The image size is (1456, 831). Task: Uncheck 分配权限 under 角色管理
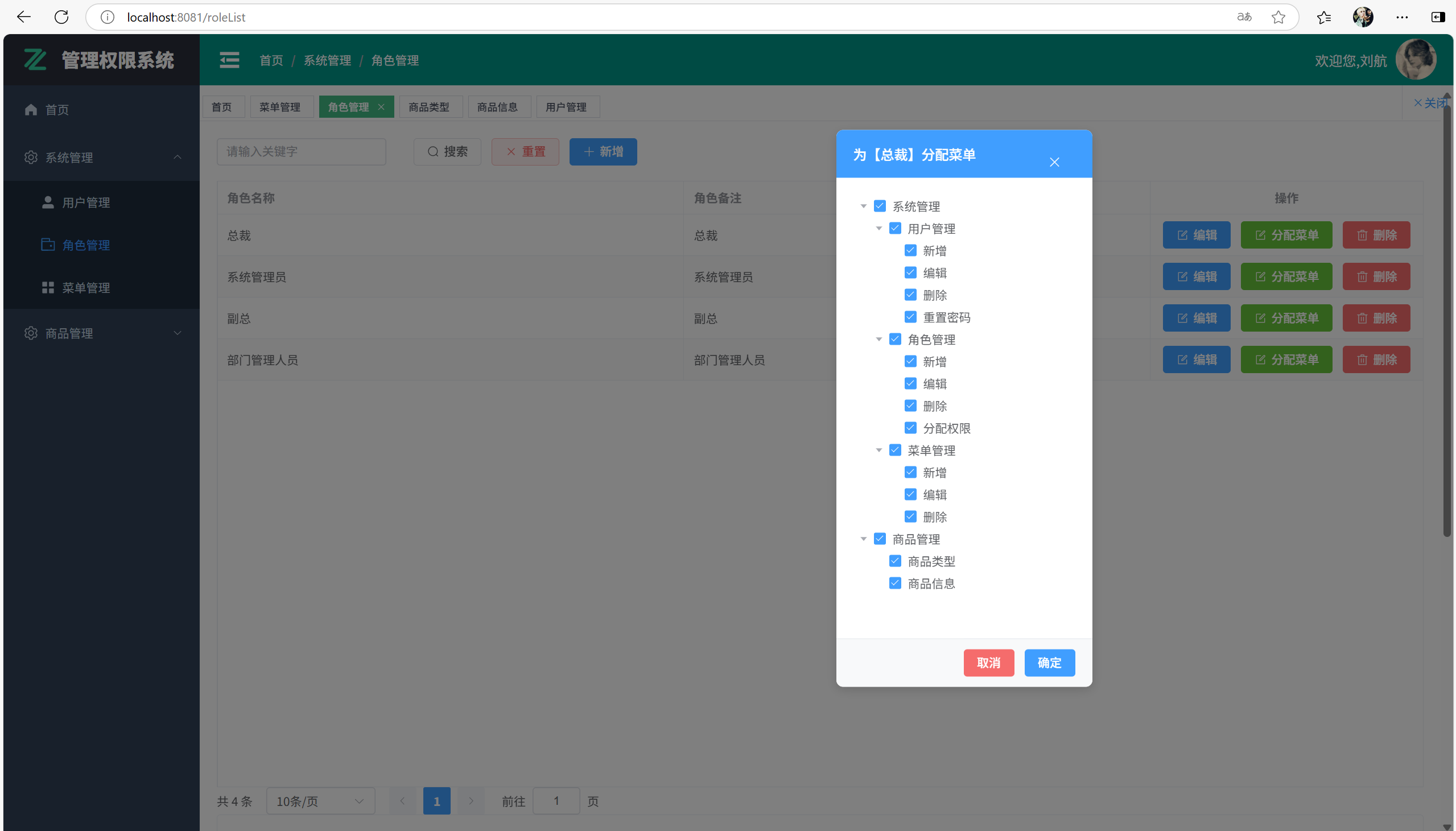[910, 428]
